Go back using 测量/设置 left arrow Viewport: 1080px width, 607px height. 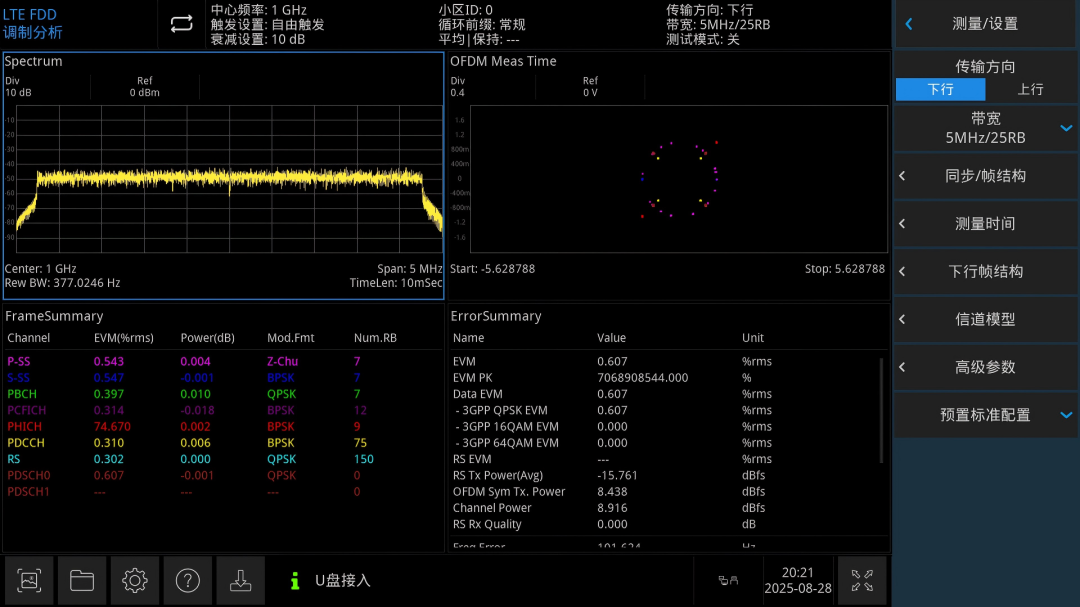point(909,24)
